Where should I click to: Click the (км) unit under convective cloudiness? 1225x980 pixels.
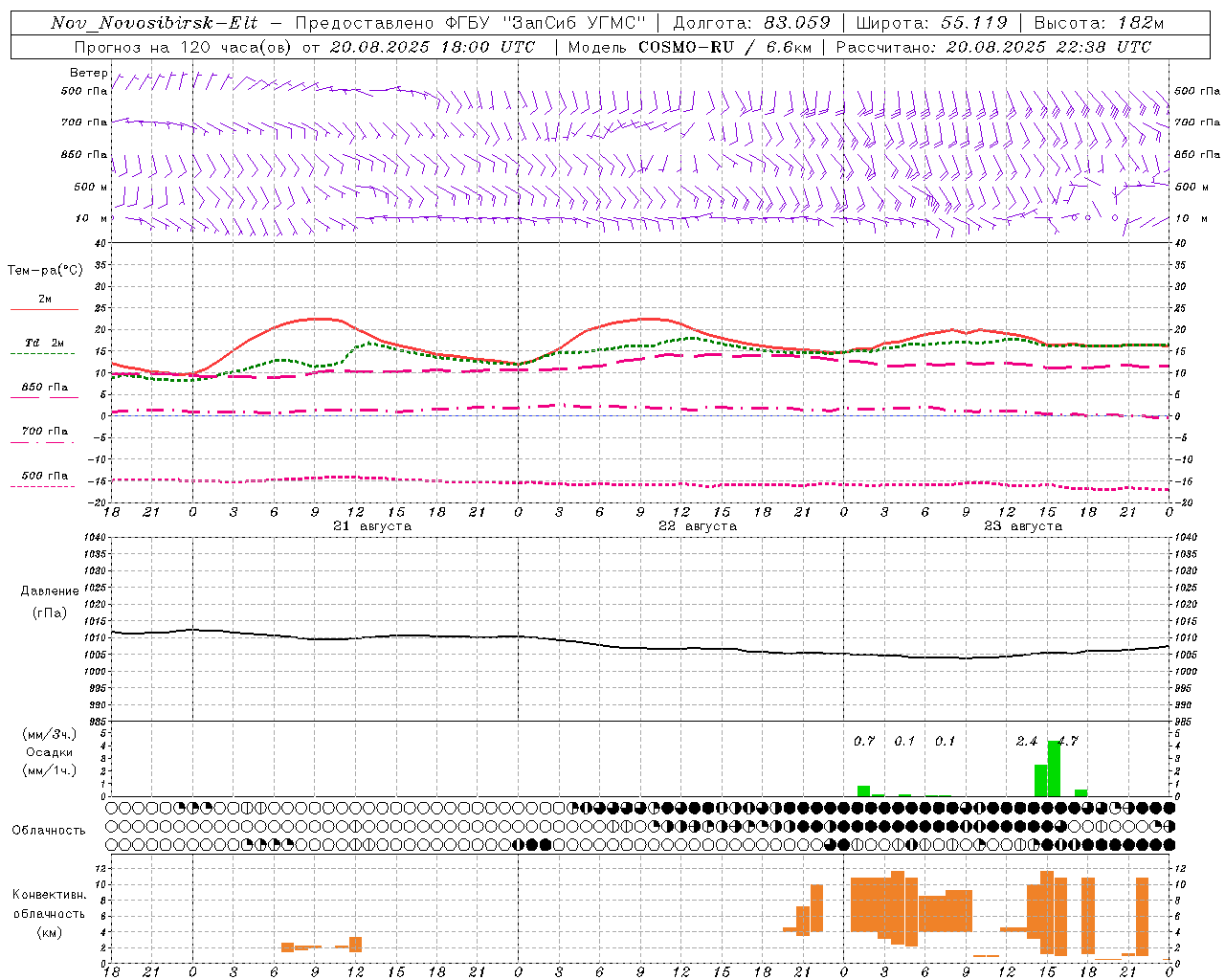(x=50, y=931)
